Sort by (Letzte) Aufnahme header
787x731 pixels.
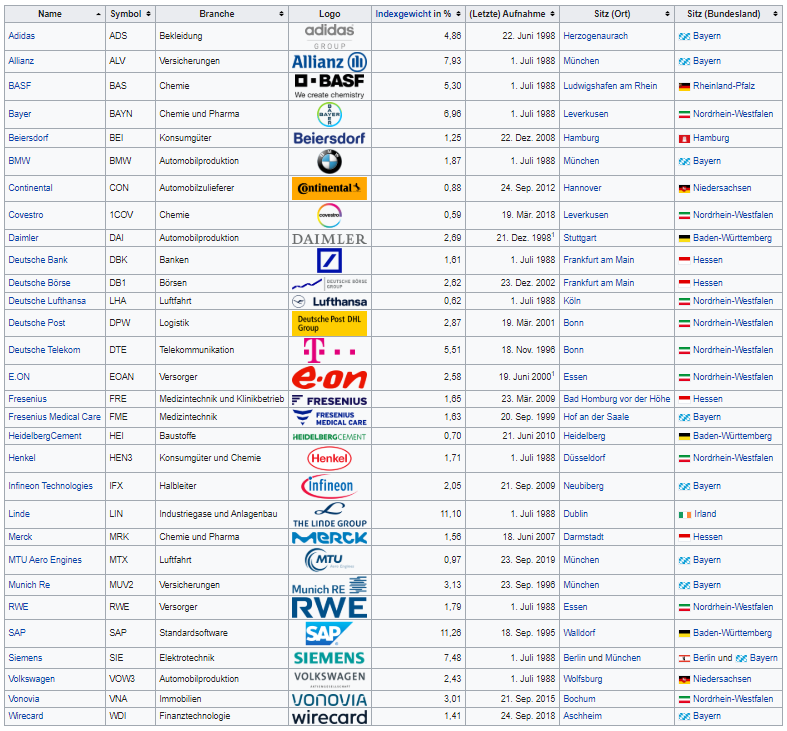click(512, 14)
